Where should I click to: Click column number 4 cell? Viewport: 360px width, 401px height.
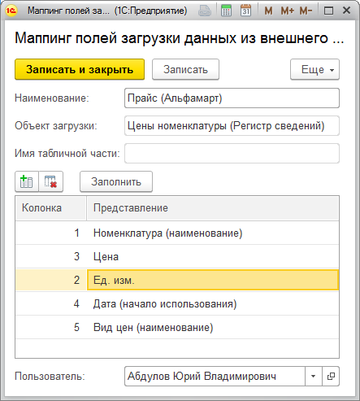point(51,304)
